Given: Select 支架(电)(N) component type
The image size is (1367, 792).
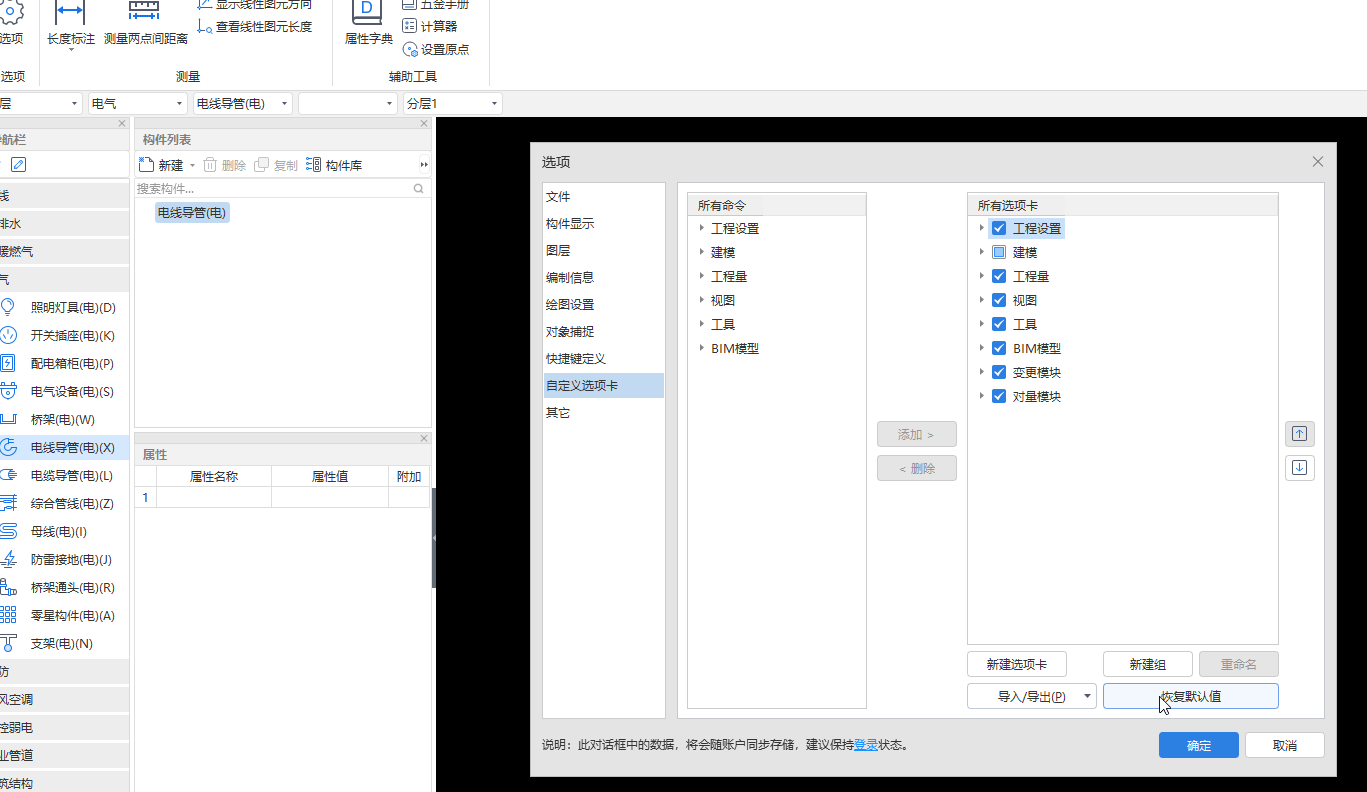Looking at the screenshot, I should pyautogui.click(x=64, y=644).
